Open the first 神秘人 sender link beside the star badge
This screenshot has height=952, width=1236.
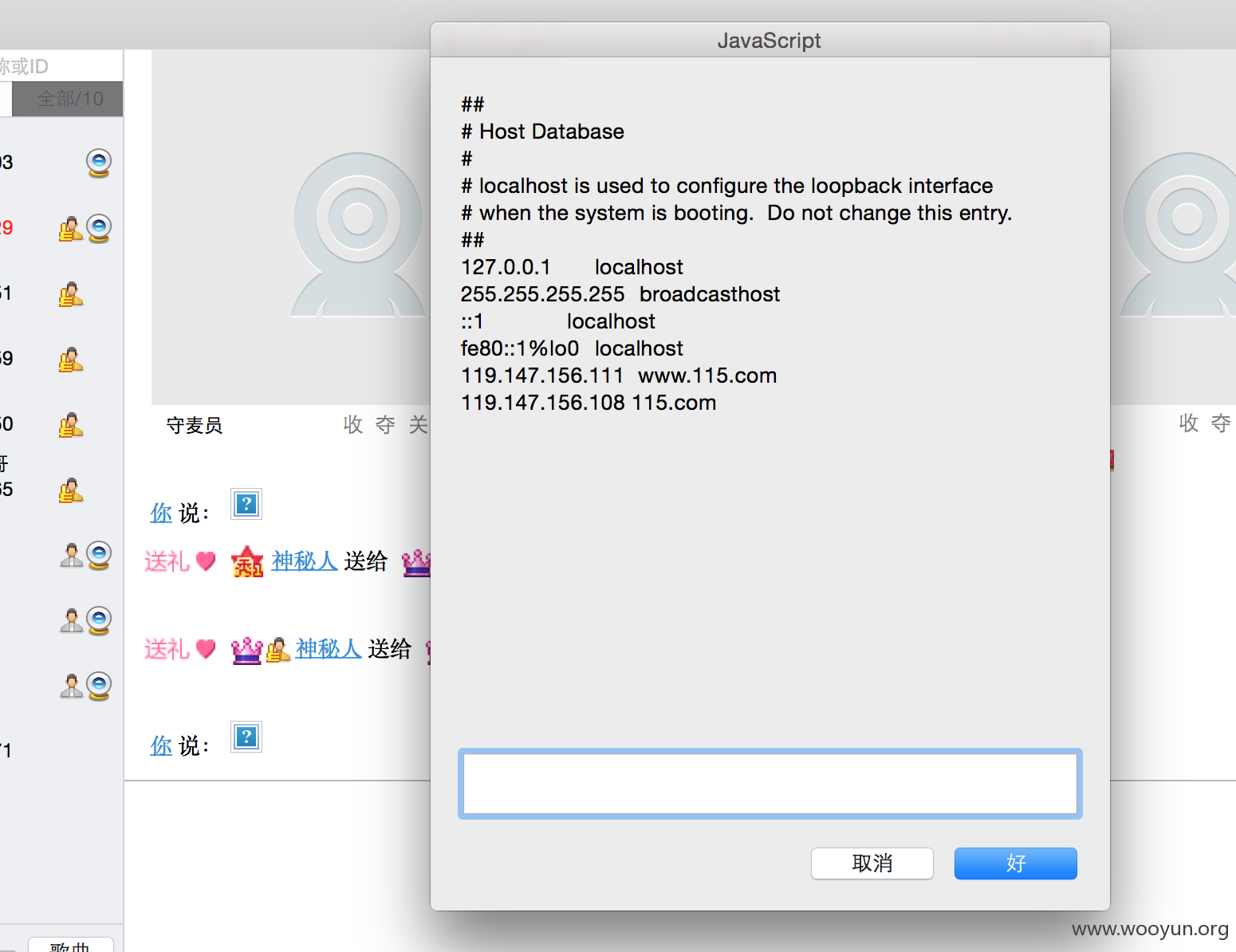click(x=305, y=561)
